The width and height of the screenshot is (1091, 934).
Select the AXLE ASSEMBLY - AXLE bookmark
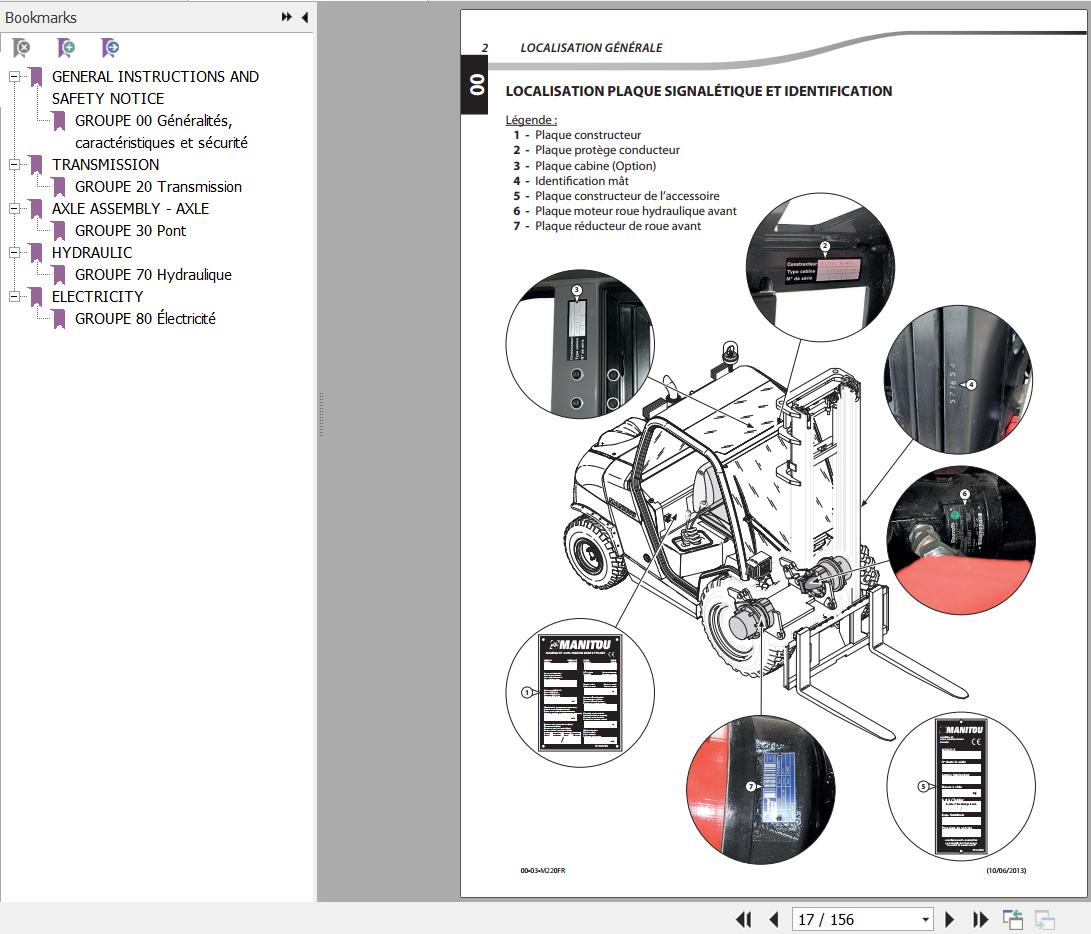click(x=130, y=209)
